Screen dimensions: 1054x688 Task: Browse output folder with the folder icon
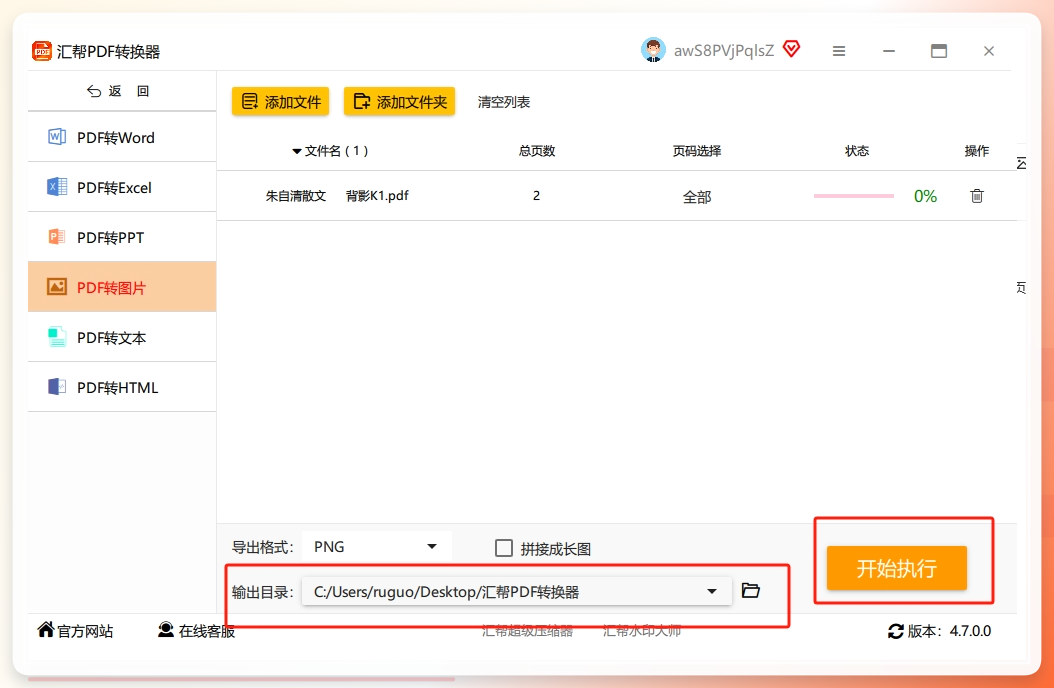click(751, 591)
